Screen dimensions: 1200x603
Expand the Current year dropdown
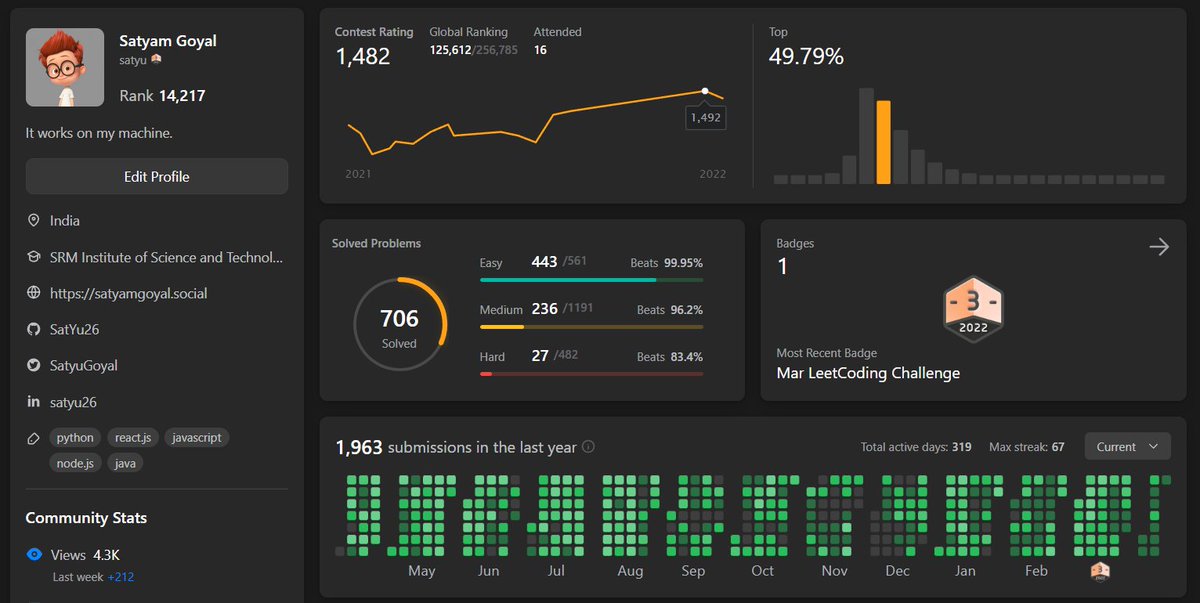tap(1127, 447)
